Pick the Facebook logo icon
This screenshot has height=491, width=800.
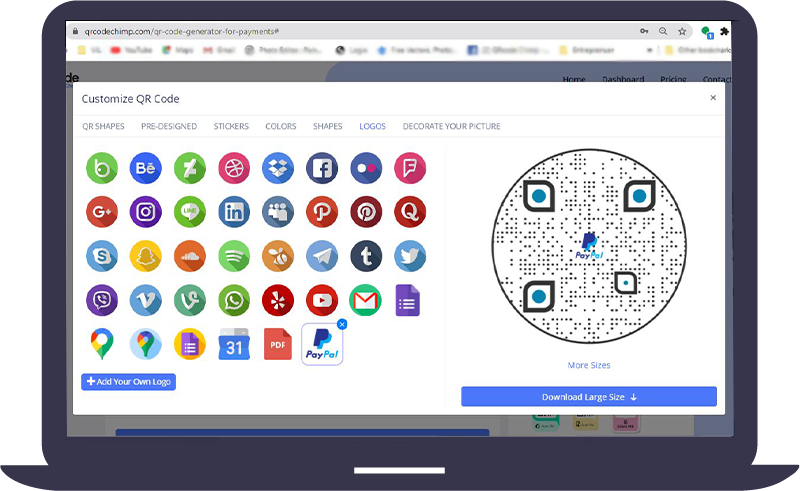click(x=321, y=168)
